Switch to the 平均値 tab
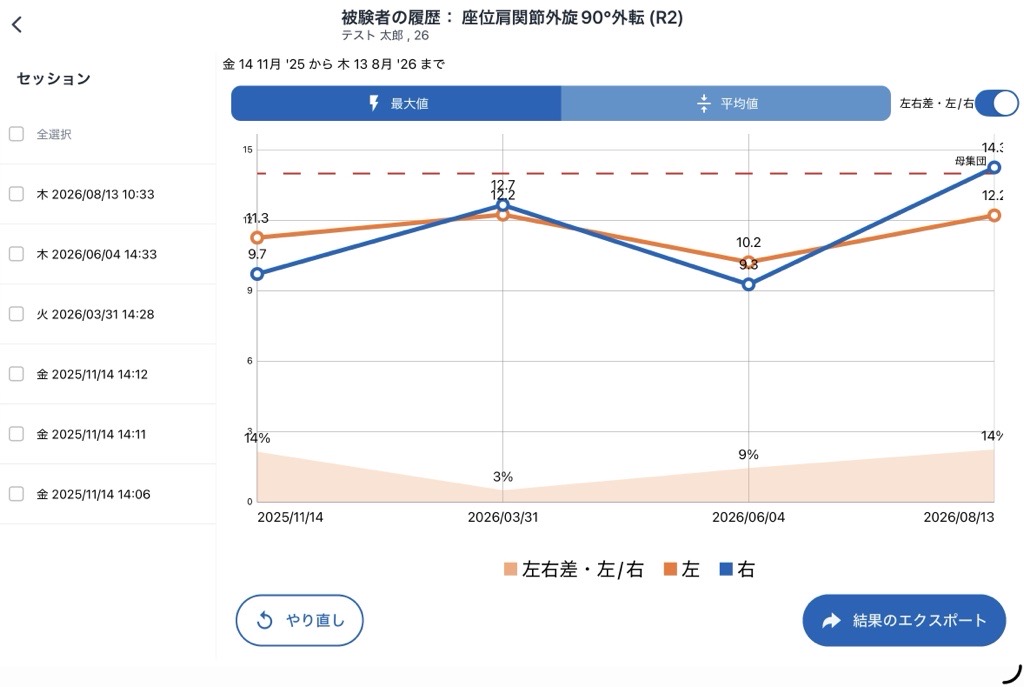 [x=726, y=103]
